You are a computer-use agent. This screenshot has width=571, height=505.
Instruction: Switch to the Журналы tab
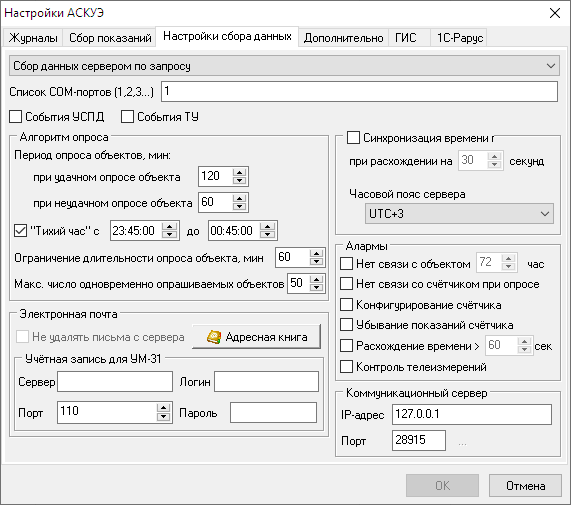[x=33, y=38]
